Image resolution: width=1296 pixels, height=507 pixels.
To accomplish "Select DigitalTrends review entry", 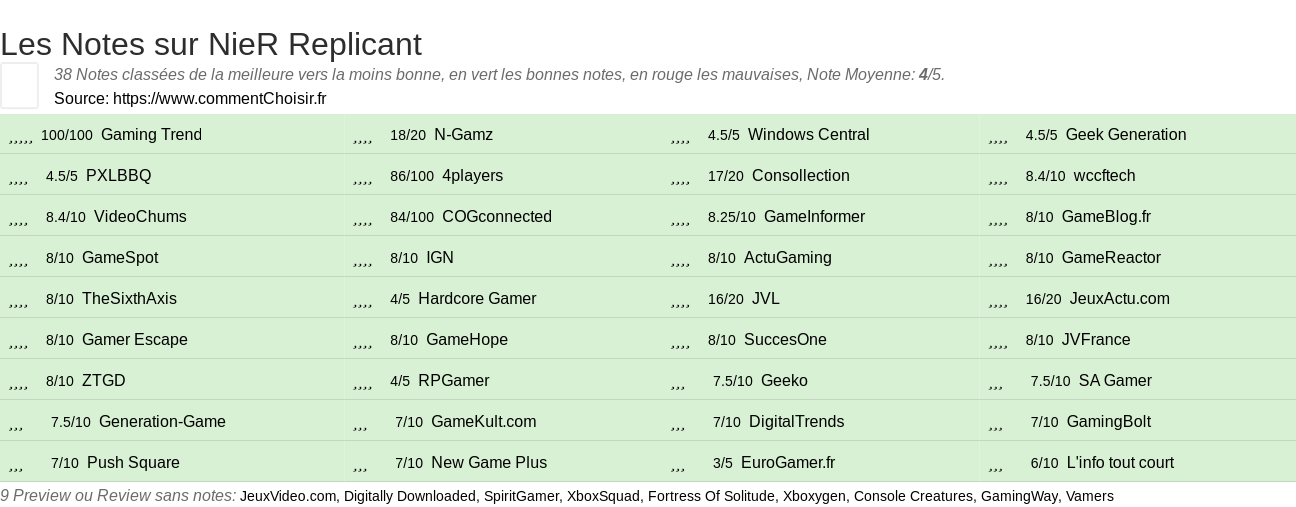I will click(796, 422).
